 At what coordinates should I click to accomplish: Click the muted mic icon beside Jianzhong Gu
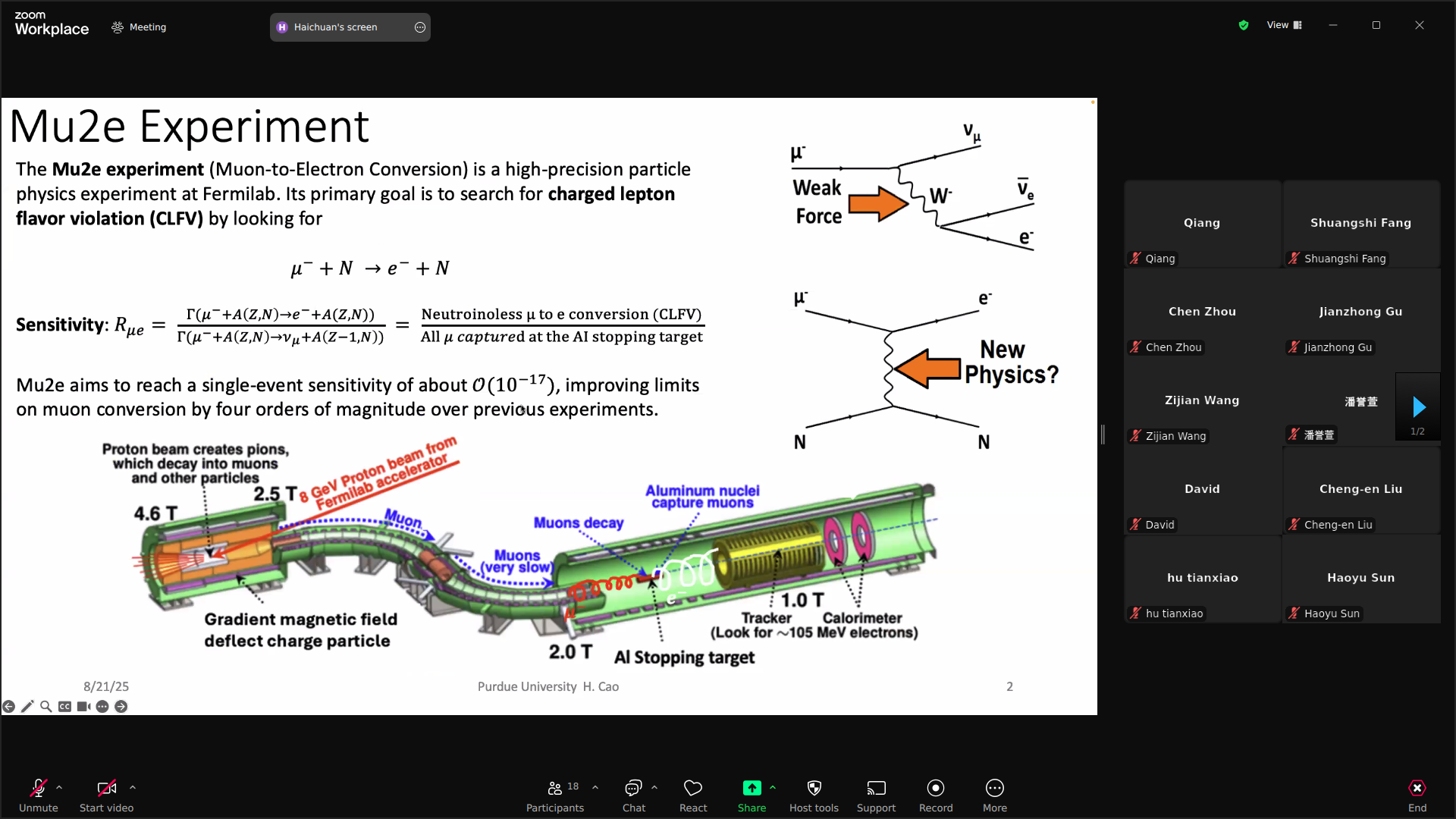(1294, 347)
